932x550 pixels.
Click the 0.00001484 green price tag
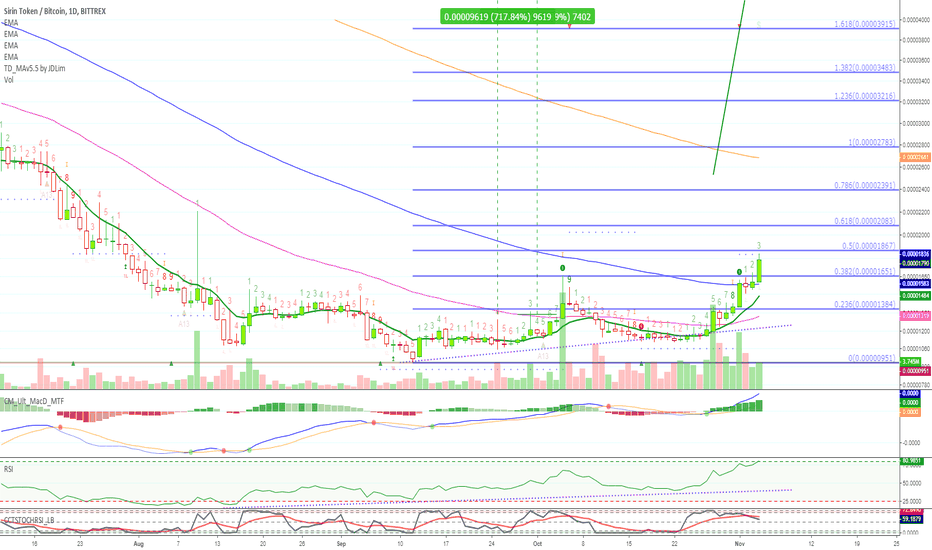coord(916,296)
